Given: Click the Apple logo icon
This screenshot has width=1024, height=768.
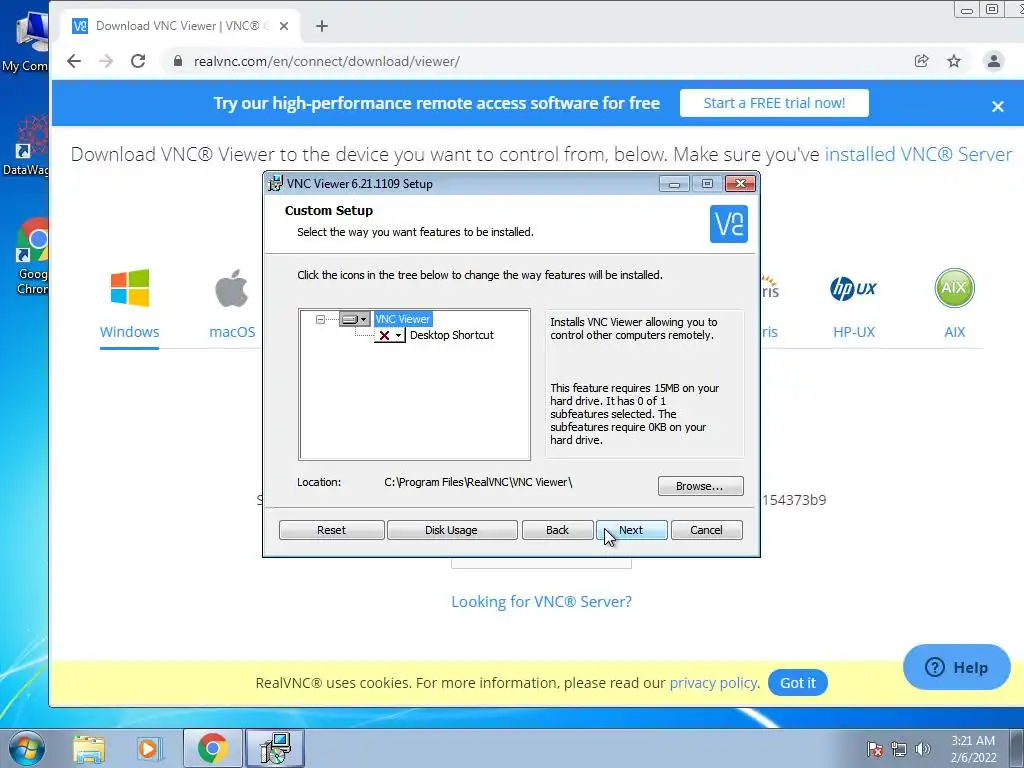Looking at the screenshot, I should tap(232, 288).
